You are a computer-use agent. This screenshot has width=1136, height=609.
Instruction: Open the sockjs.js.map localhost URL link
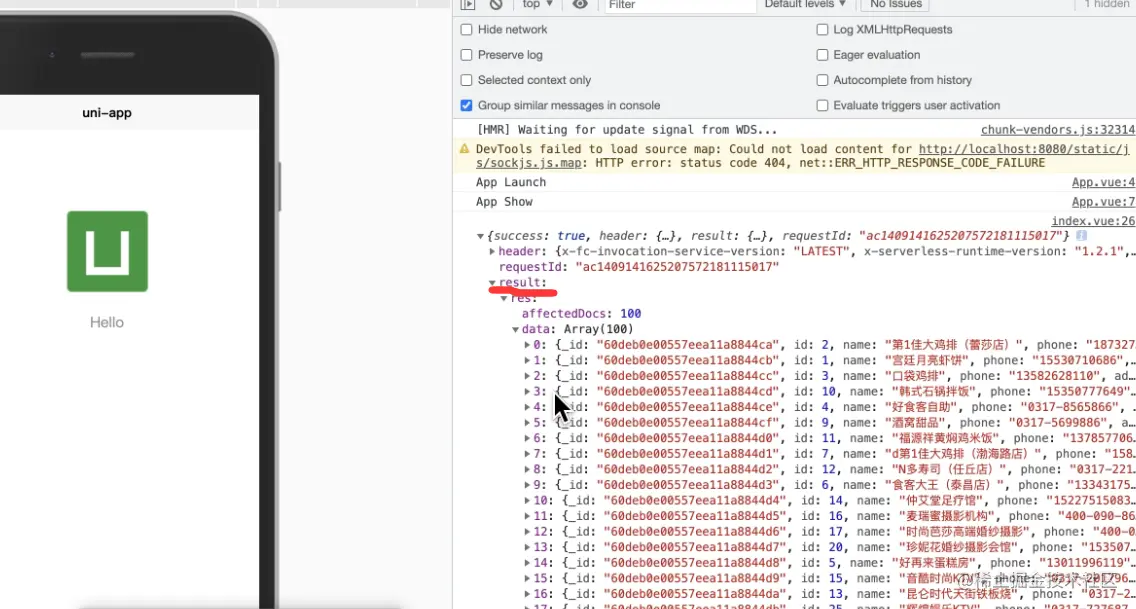(x=1023, y=149)
